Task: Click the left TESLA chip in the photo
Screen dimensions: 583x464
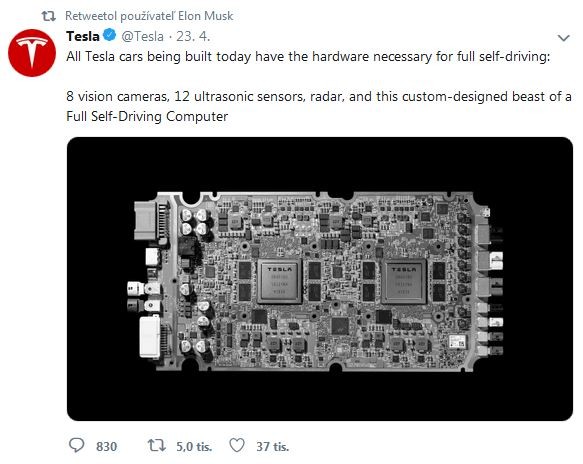Action: pyautogui.click(x=280, y=281)
